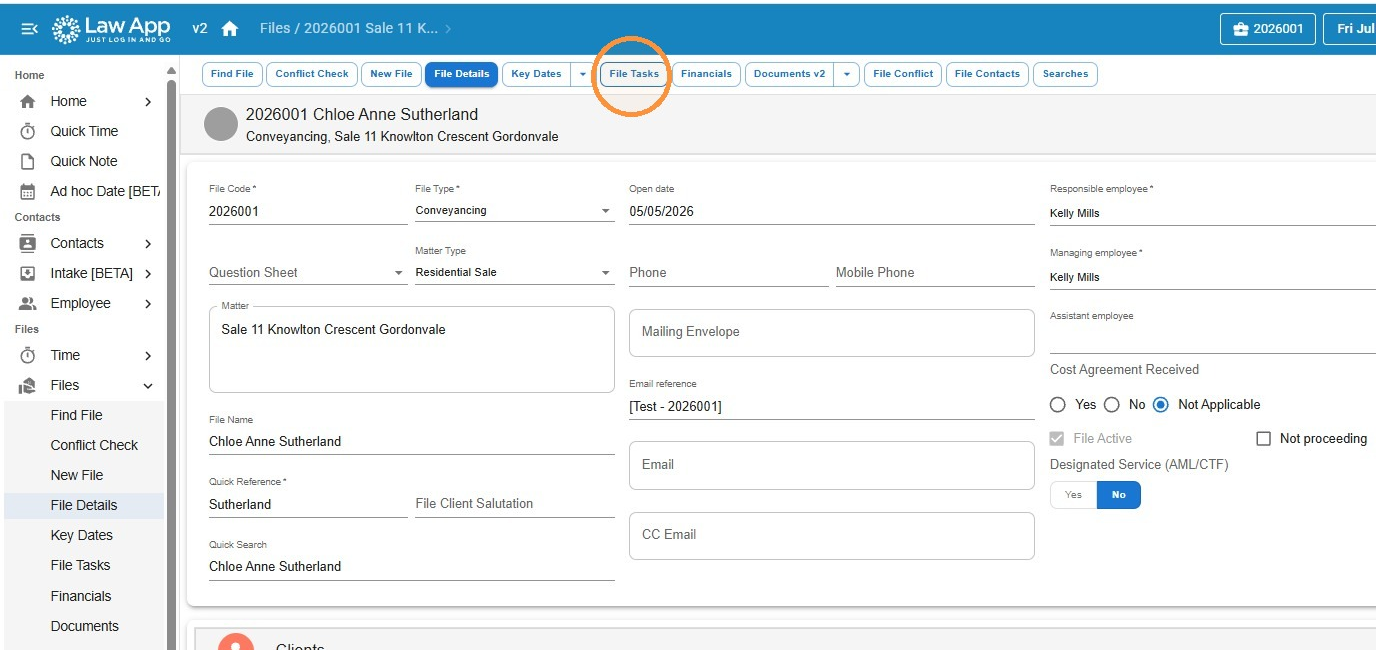
Task: Open the Financials toolbar tab
Action: tap(706, 74)
